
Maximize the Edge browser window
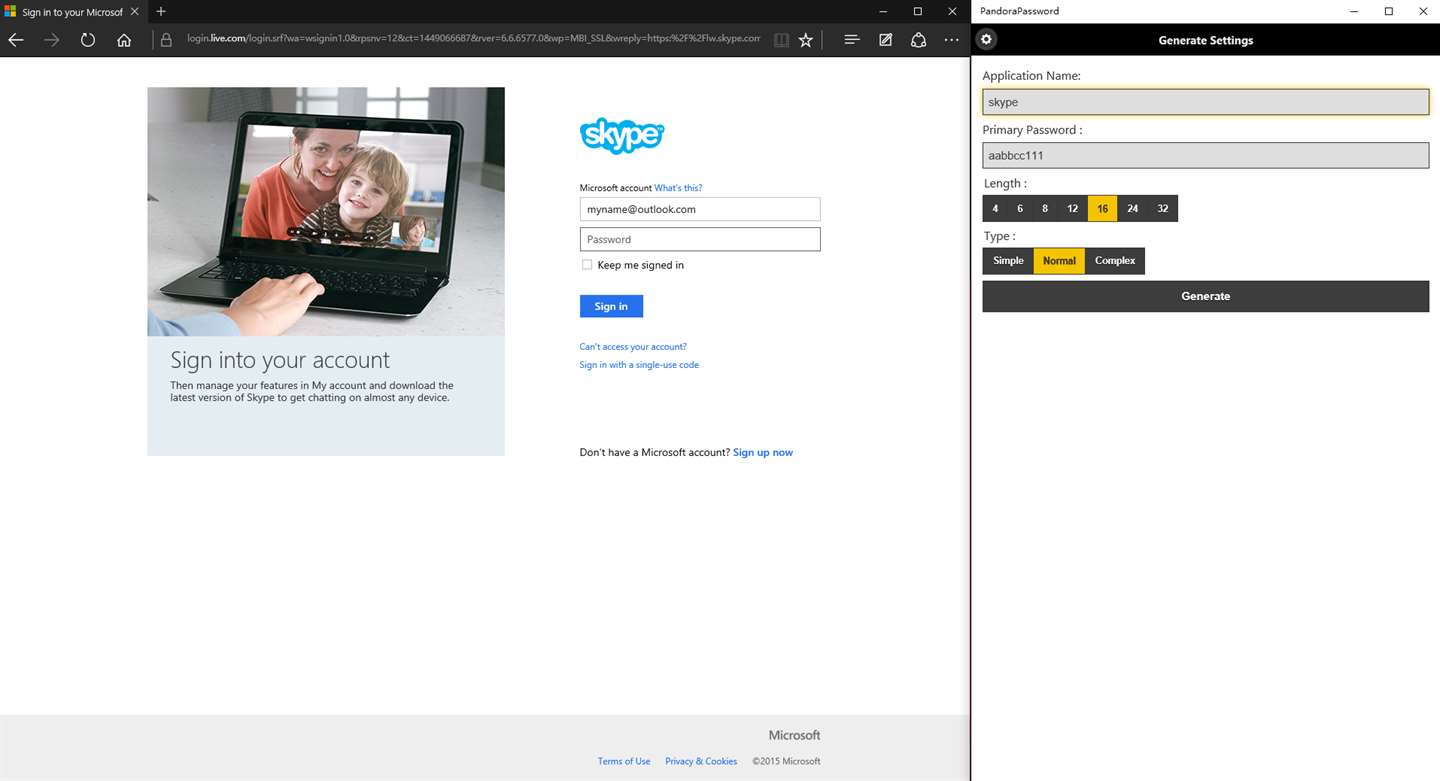point(918,11)
